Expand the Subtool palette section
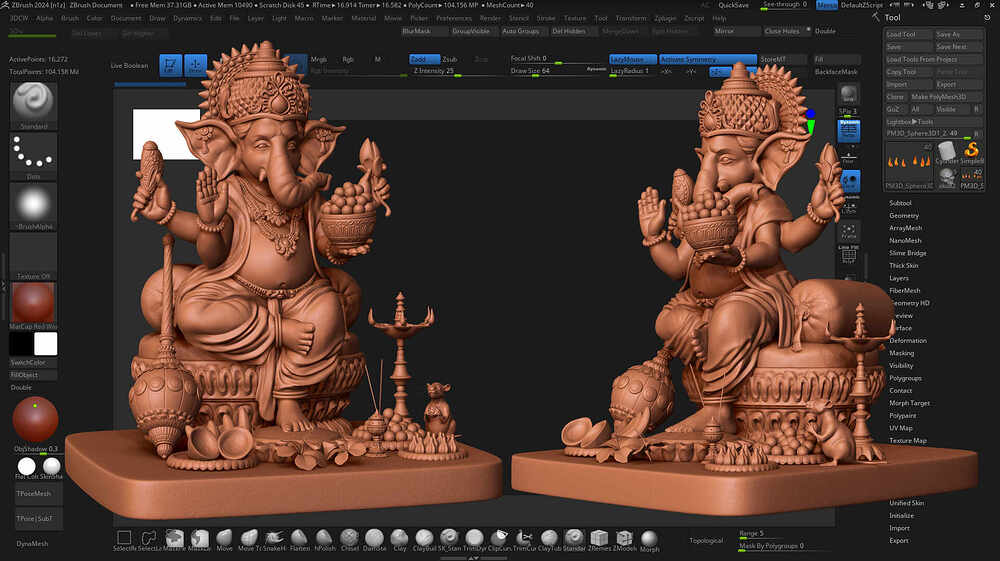1000x561 pixels. 901,203
